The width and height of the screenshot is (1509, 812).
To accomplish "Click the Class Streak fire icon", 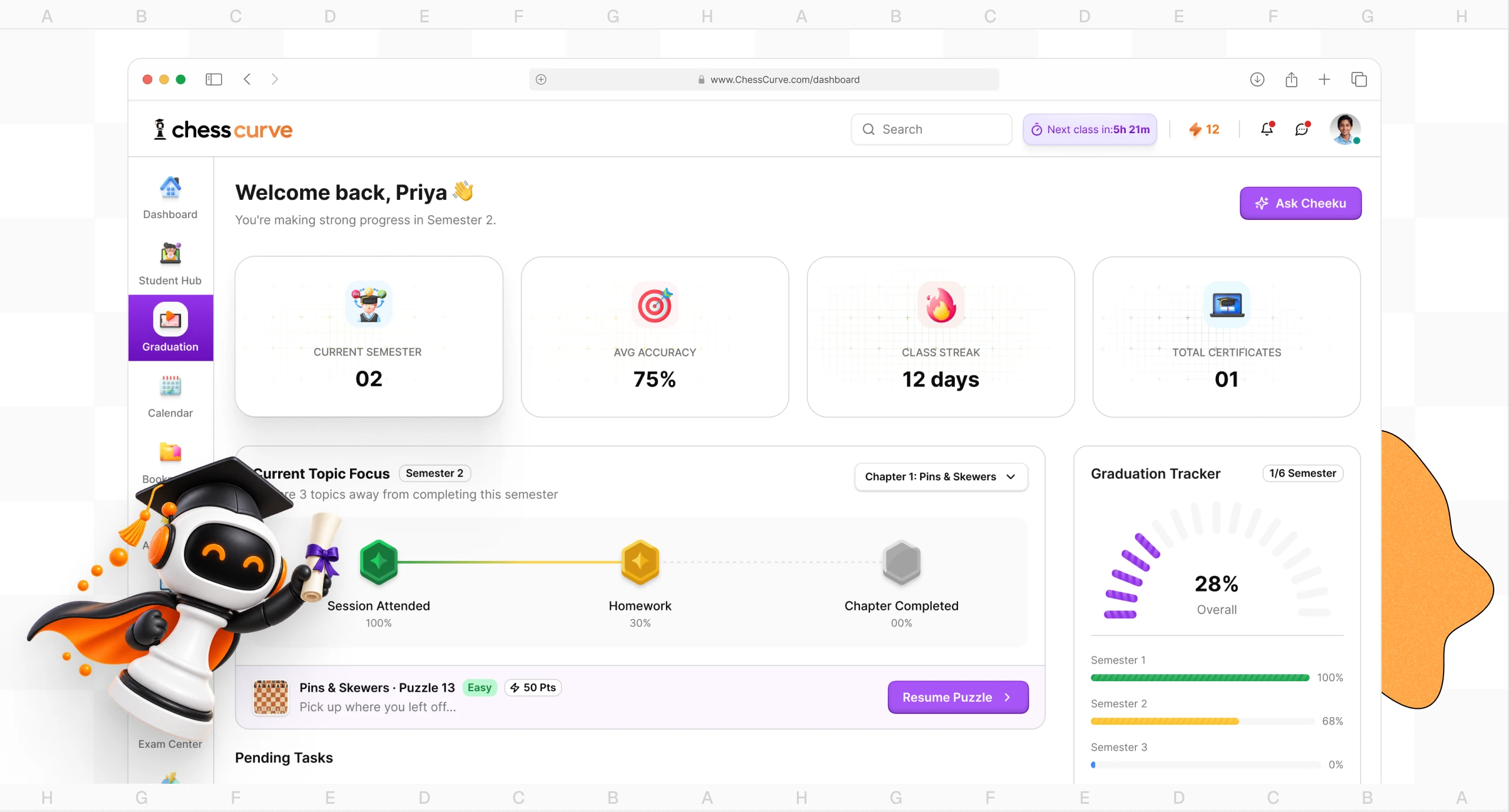I will pos(941,305).
